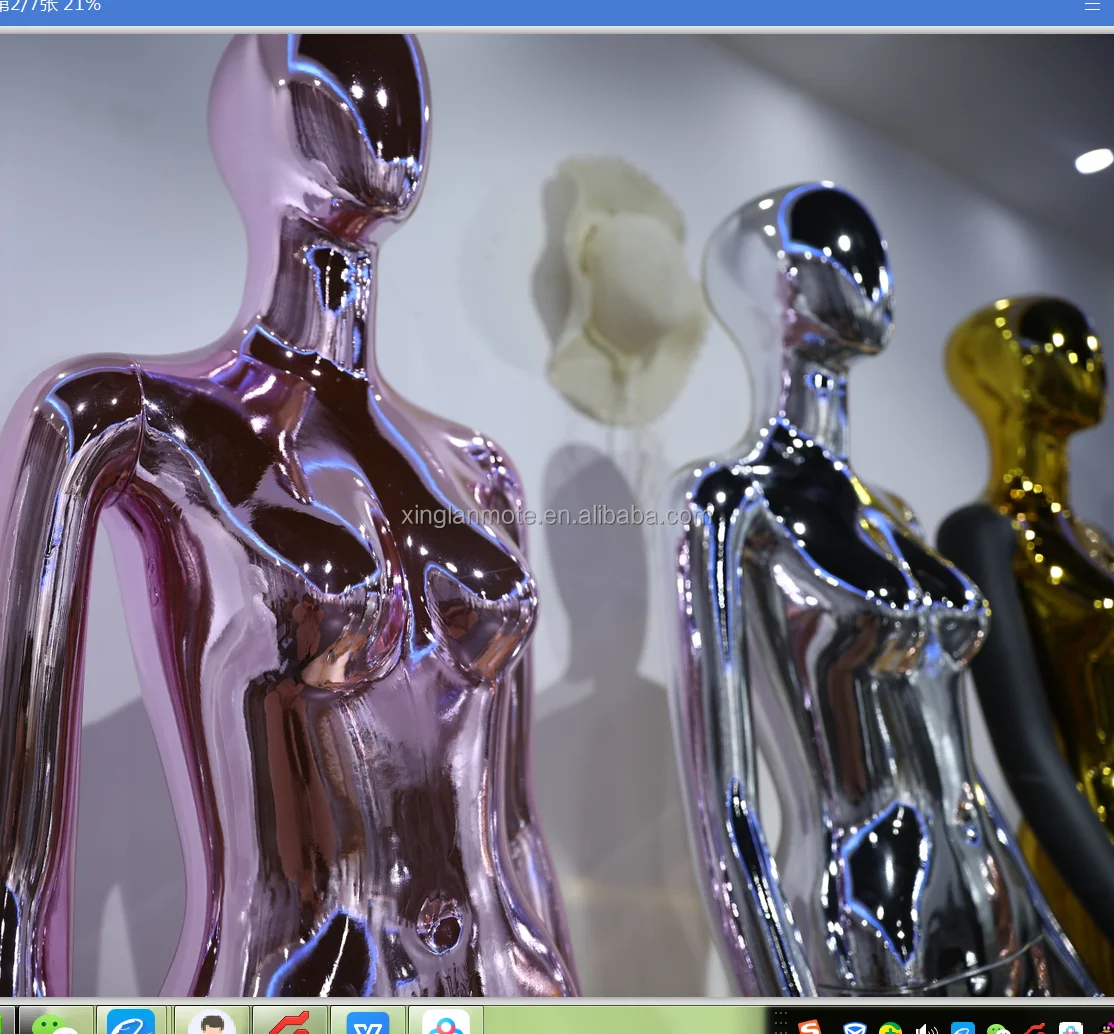Screen dimensions: 1114x1034
Task: Click the 第2/7张 image counter
Action: [27, 7]
